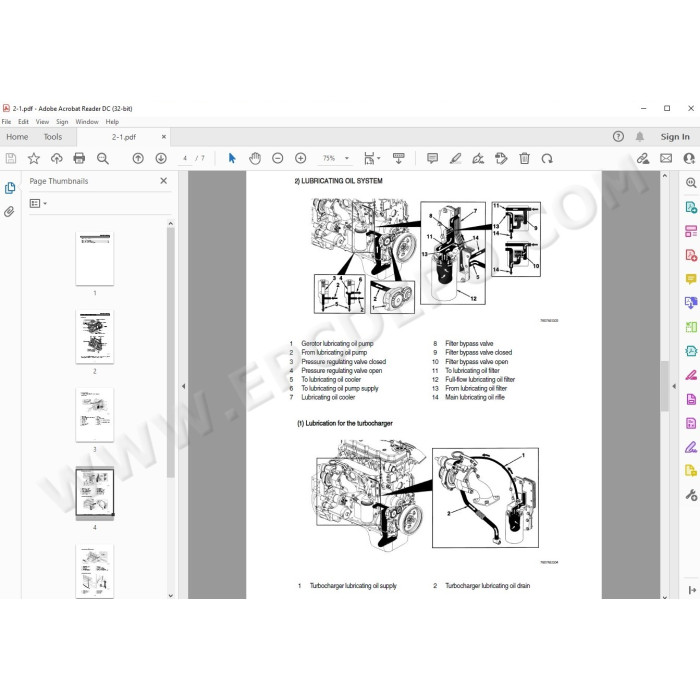Viewport: 700px width, 700px height.
Task: Click the Sign In button
Action: [x=675, y=137]
